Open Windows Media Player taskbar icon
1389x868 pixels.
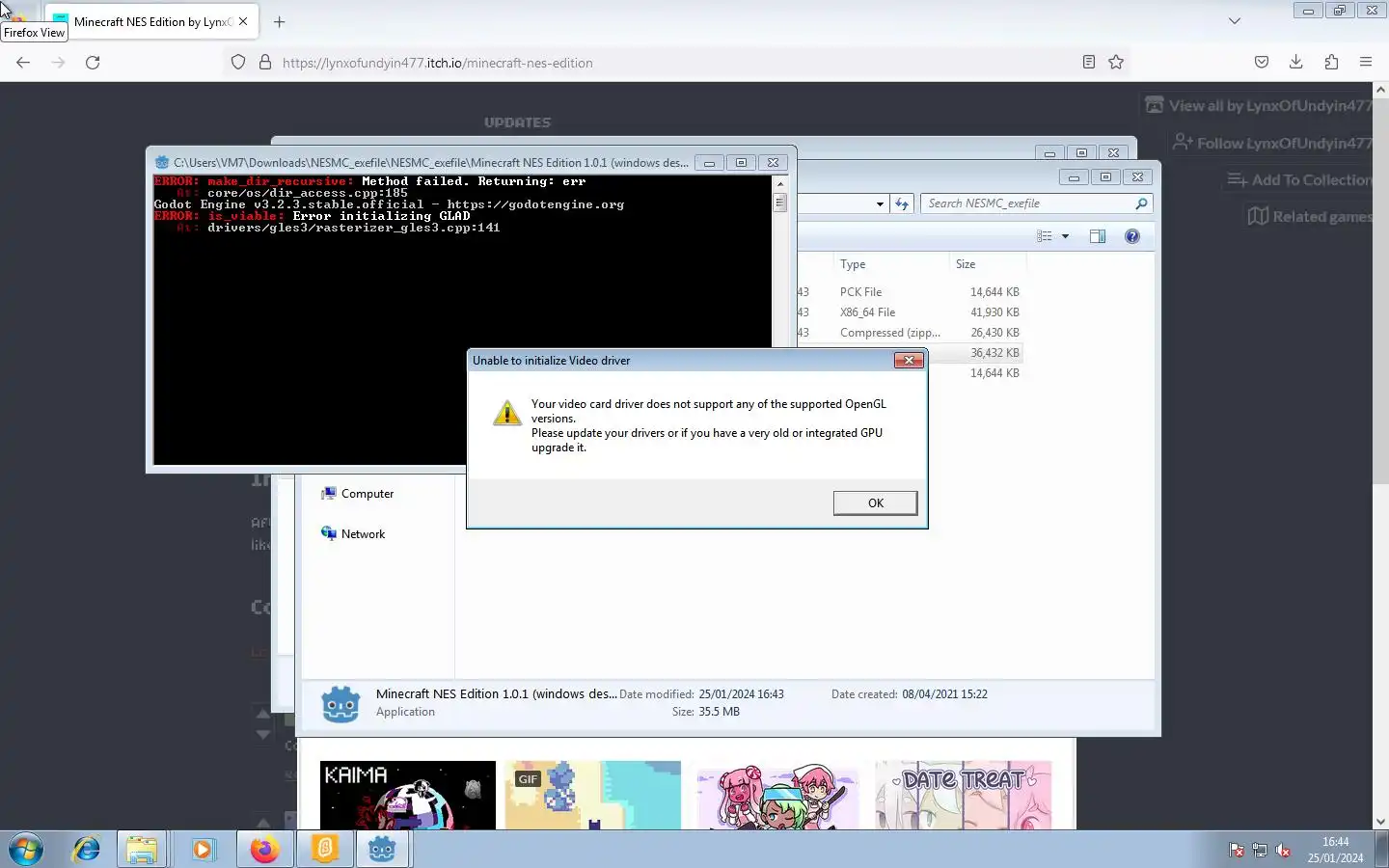pyautogui.click(x=203, y=850)
